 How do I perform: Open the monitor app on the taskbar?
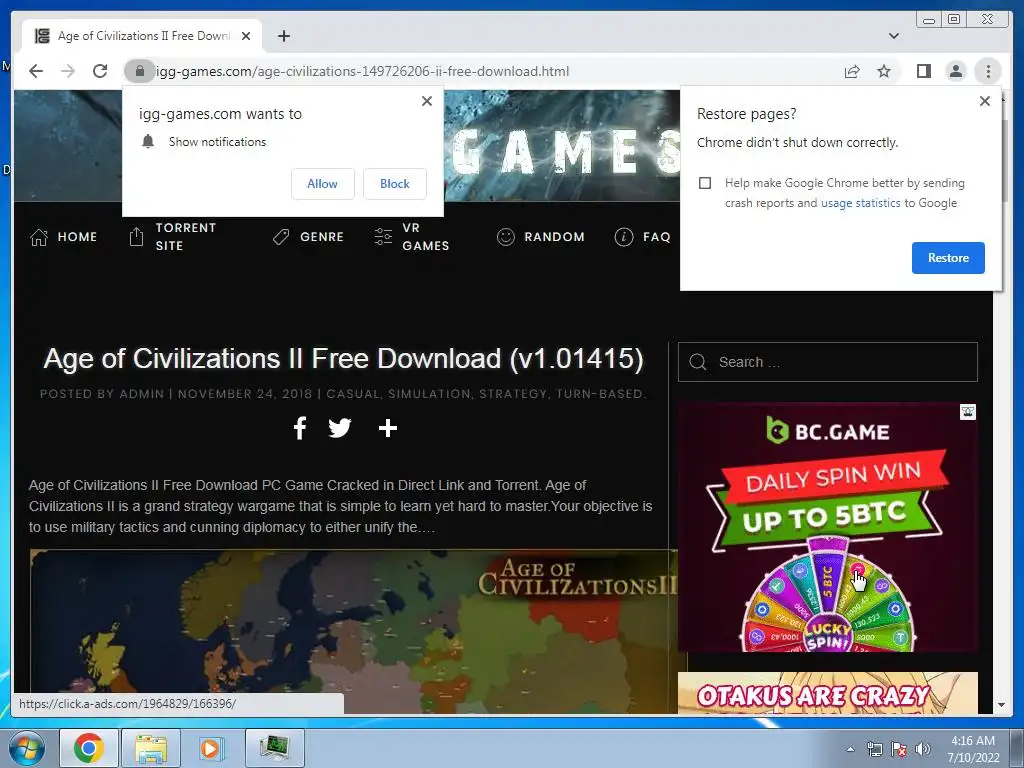[275, 748]
